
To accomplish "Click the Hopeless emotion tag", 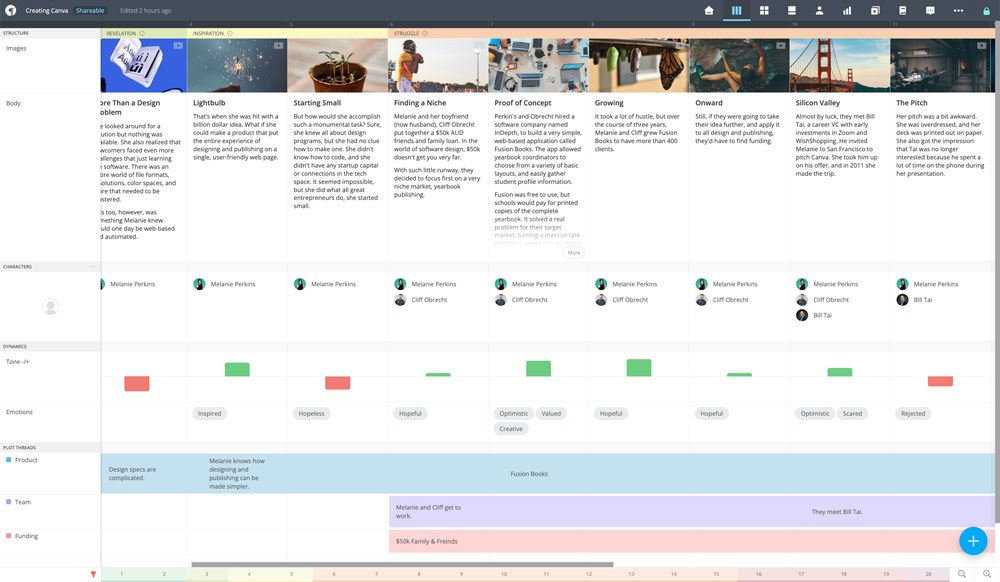I will (311, 414).
